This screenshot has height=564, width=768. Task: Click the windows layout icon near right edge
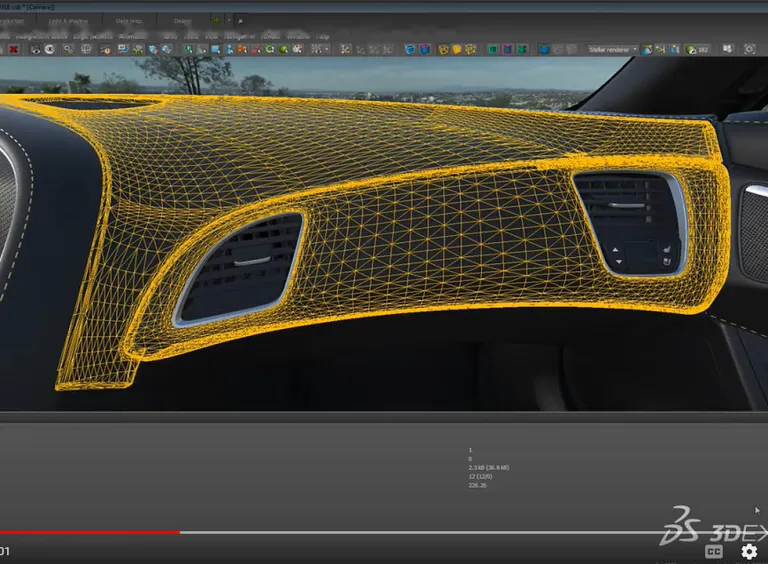[728, 49]
